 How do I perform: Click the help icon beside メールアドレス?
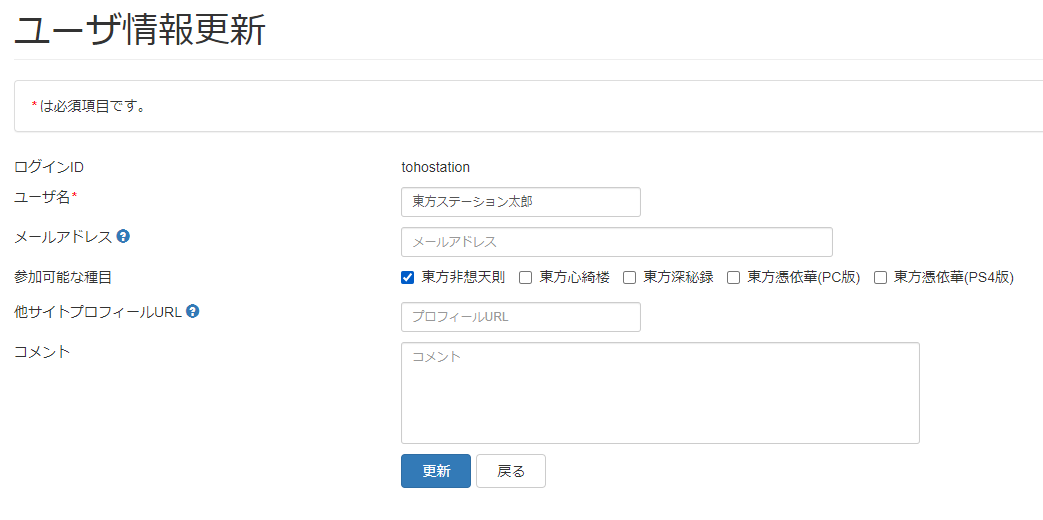(x=123, y=237)
